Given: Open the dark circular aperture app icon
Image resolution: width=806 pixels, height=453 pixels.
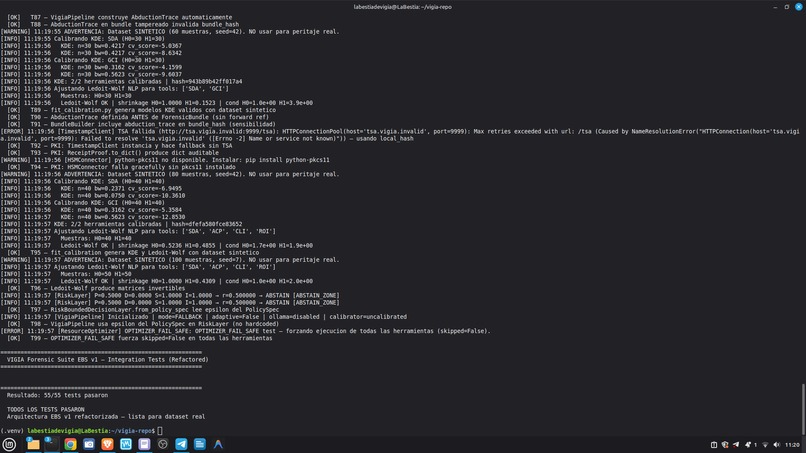Looking at the screenshot, I should [x=163, y=444].
